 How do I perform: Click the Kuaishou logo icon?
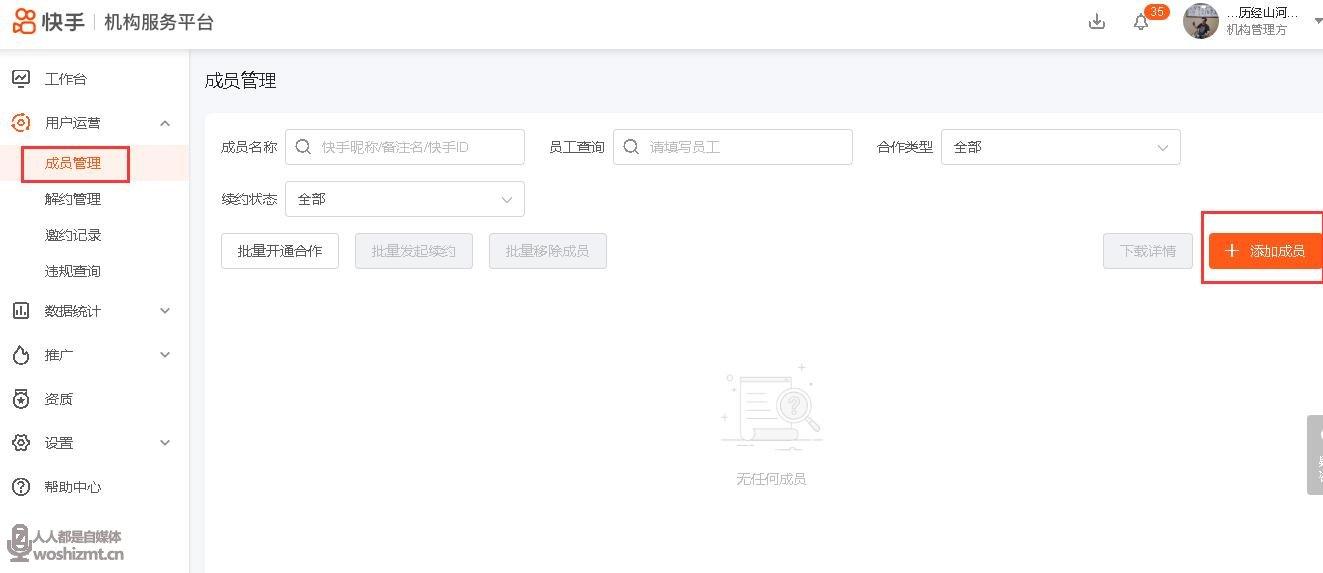24,21
